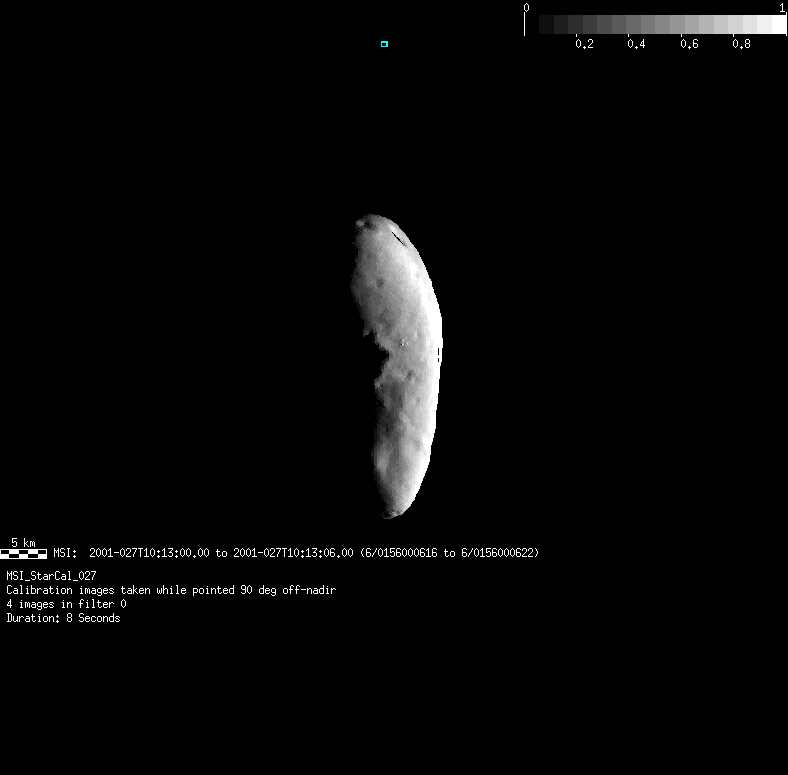Click the dark crater at asteroid's top
788x775 pixels.
[x=374, y=223]
